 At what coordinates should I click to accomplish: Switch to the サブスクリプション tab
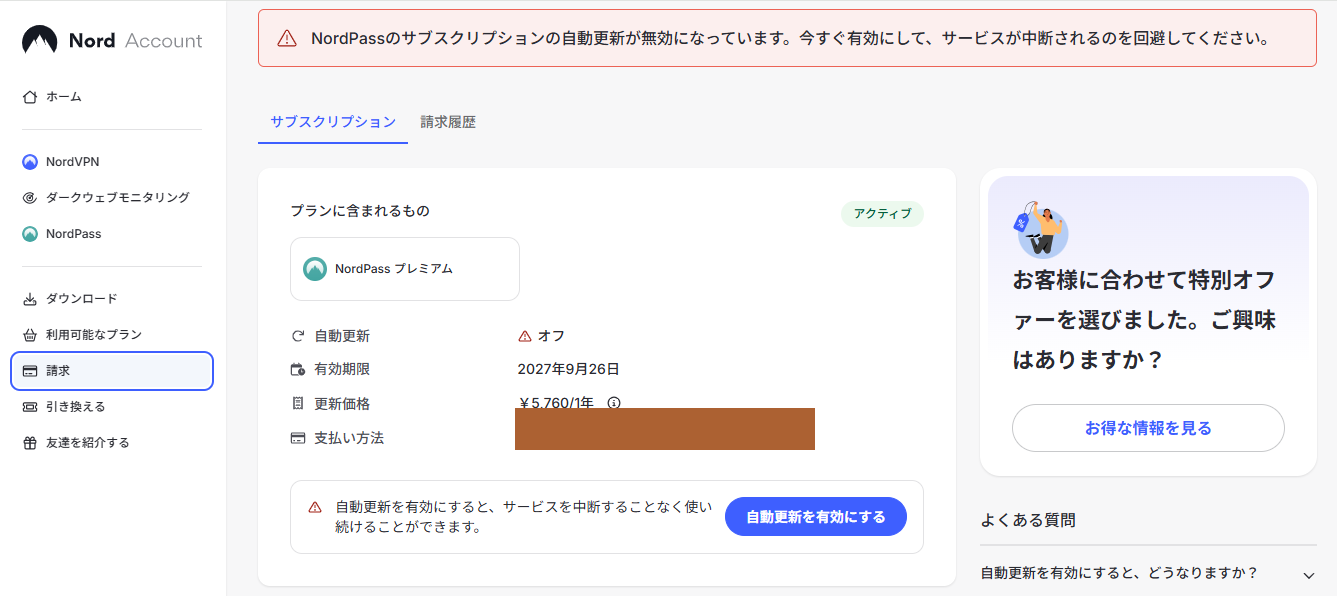click(333, 122)
